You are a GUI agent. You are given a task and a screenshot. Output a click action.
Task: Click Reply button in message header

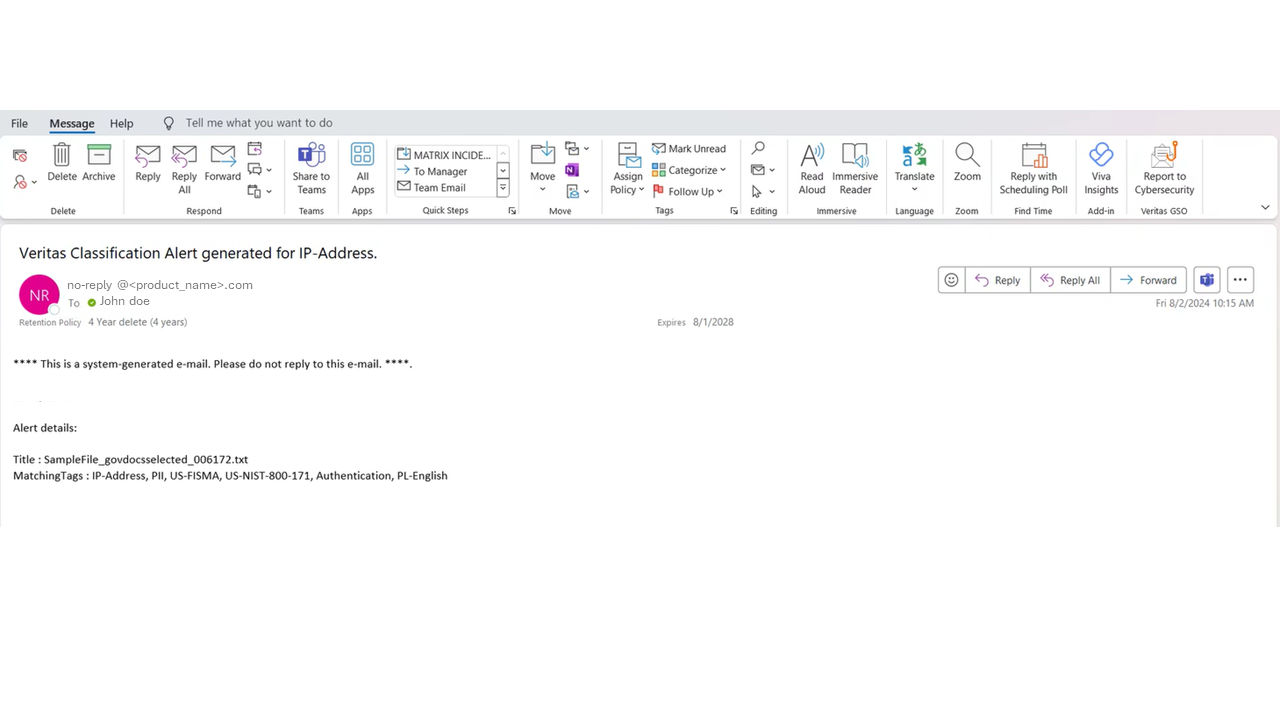point(998,280)
